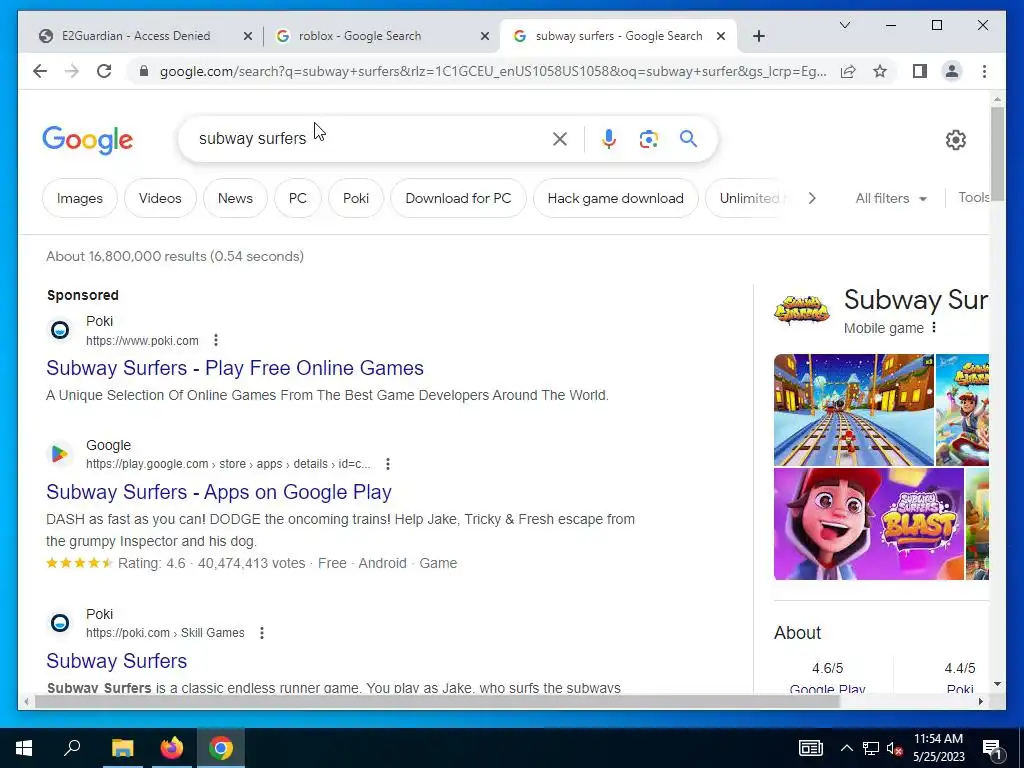Click the Chrome taskbar icon
Image resolution: width=1024 pixels, height=768 pixels.
(x=221, y=748)
